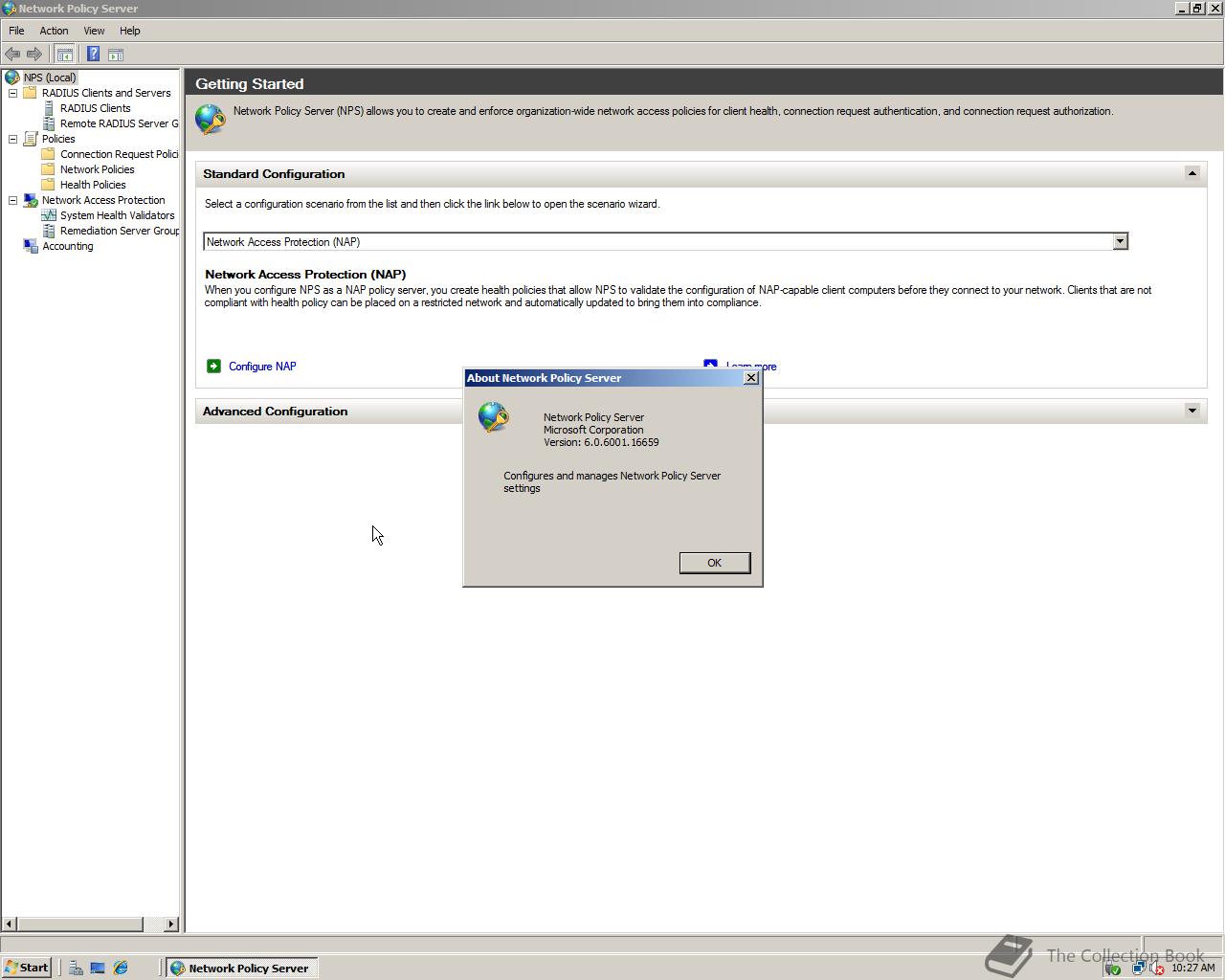Collapse the Policies tree node
Viewport: 1225px width, 980px height.
(x=13, y=139)
